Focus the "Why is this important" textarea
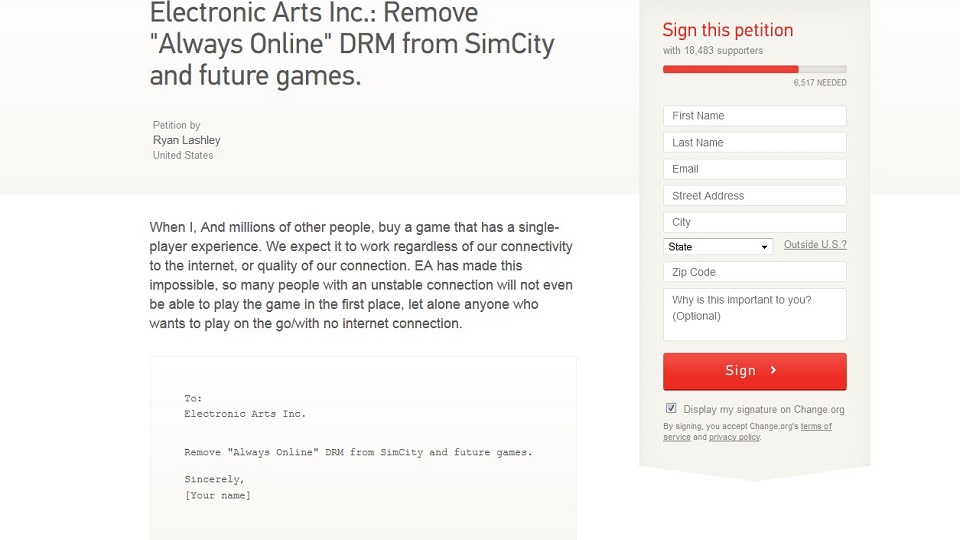Image resolution: width=960 pixels, height=540 pixels. click(x=754, y=315)
